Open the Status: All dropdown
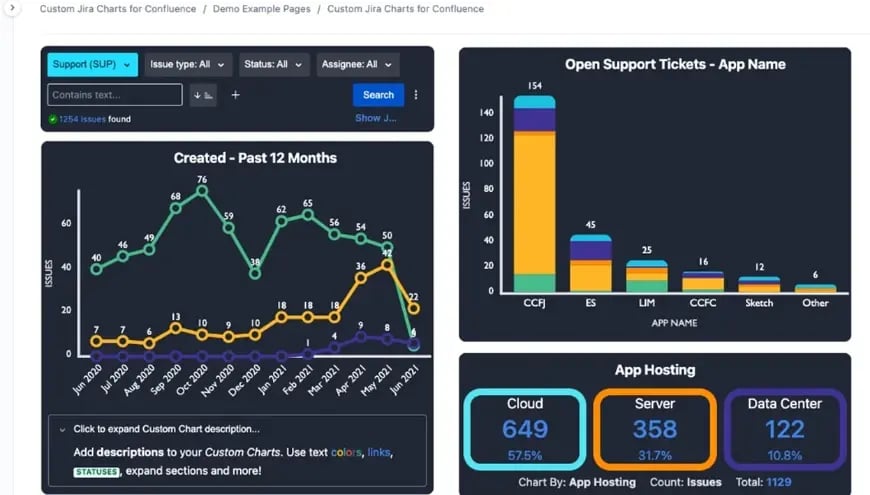Image resolution: width=870 pixels, height=495 pixels. pyautogui.click(x=274, y=64)
